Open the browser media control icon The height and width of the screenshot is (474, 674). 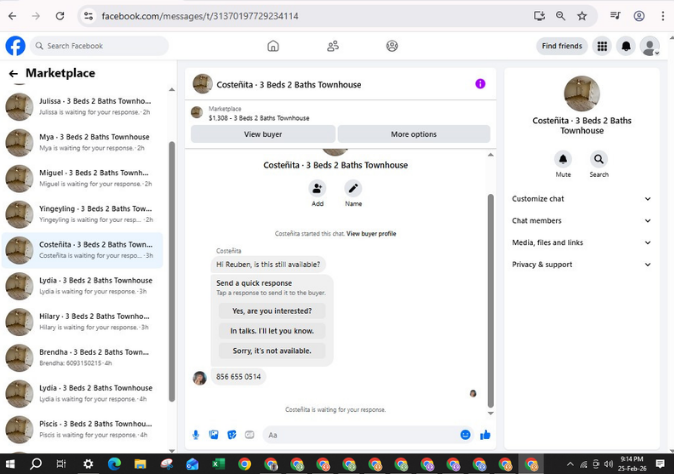tap(615, 16)
